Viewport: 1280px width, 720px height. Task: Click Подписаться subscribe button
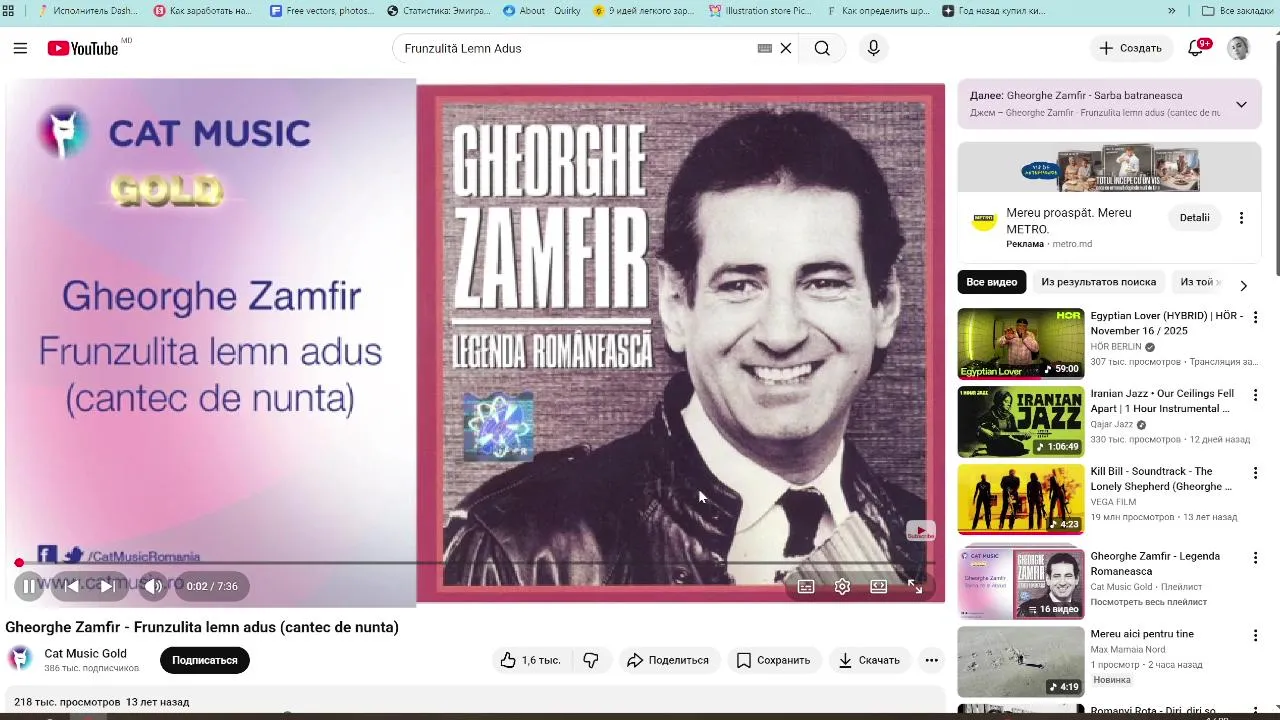(205, 660)
